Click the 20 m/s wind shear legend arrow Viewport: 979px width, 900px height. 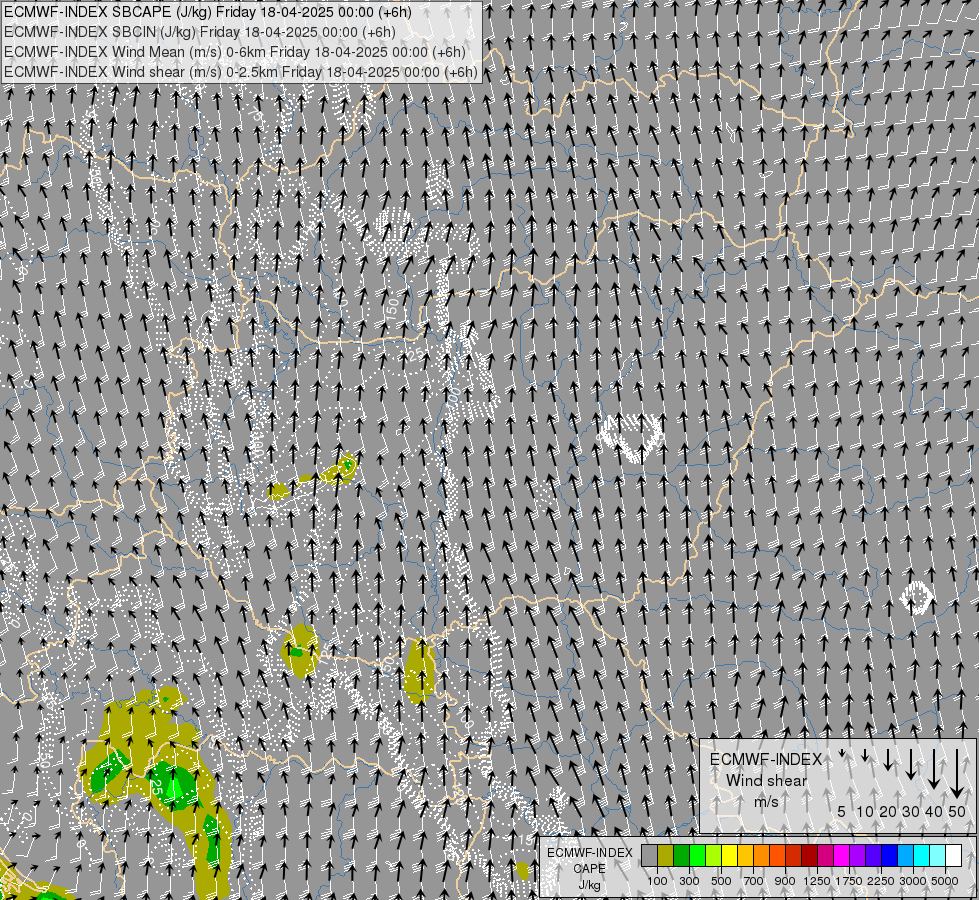tap(888, 759)
